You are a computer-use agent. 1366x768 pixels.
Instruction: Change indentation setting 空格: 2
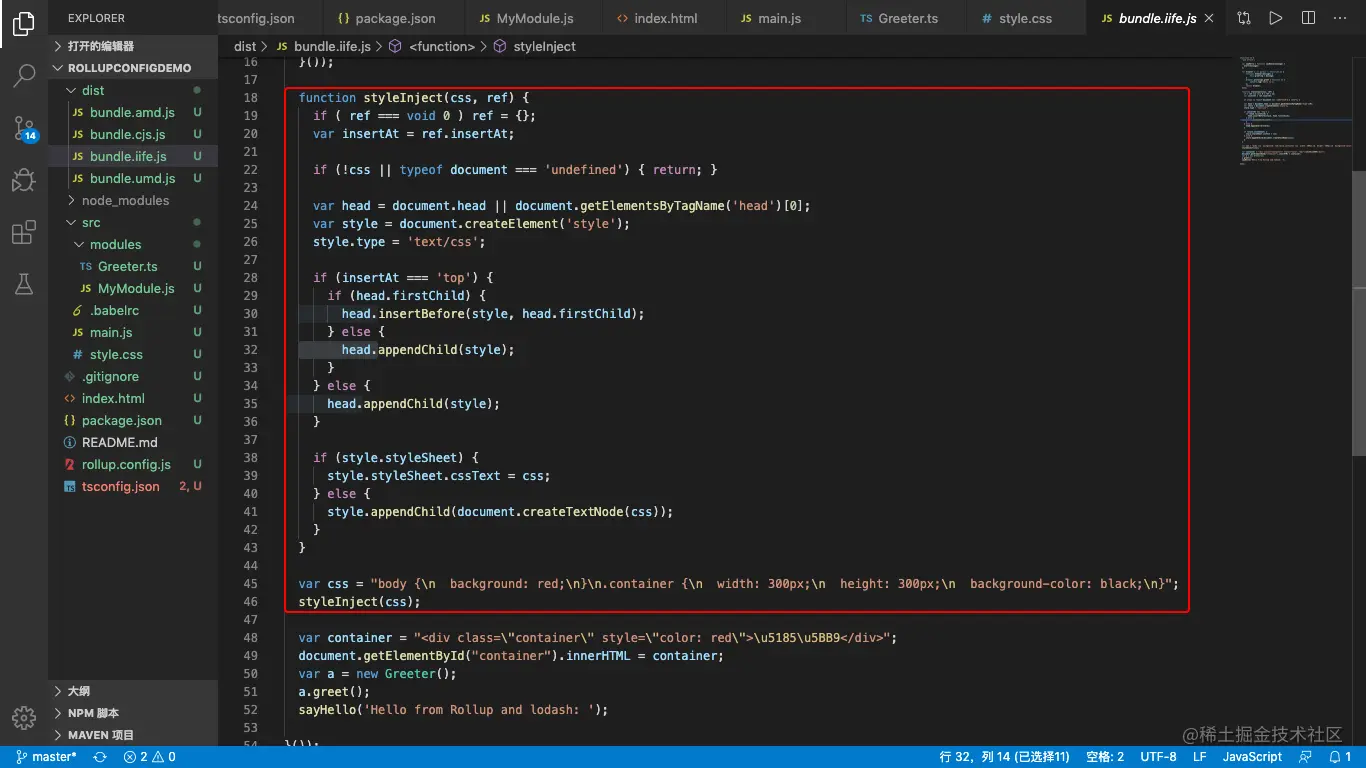[1105, 757]
